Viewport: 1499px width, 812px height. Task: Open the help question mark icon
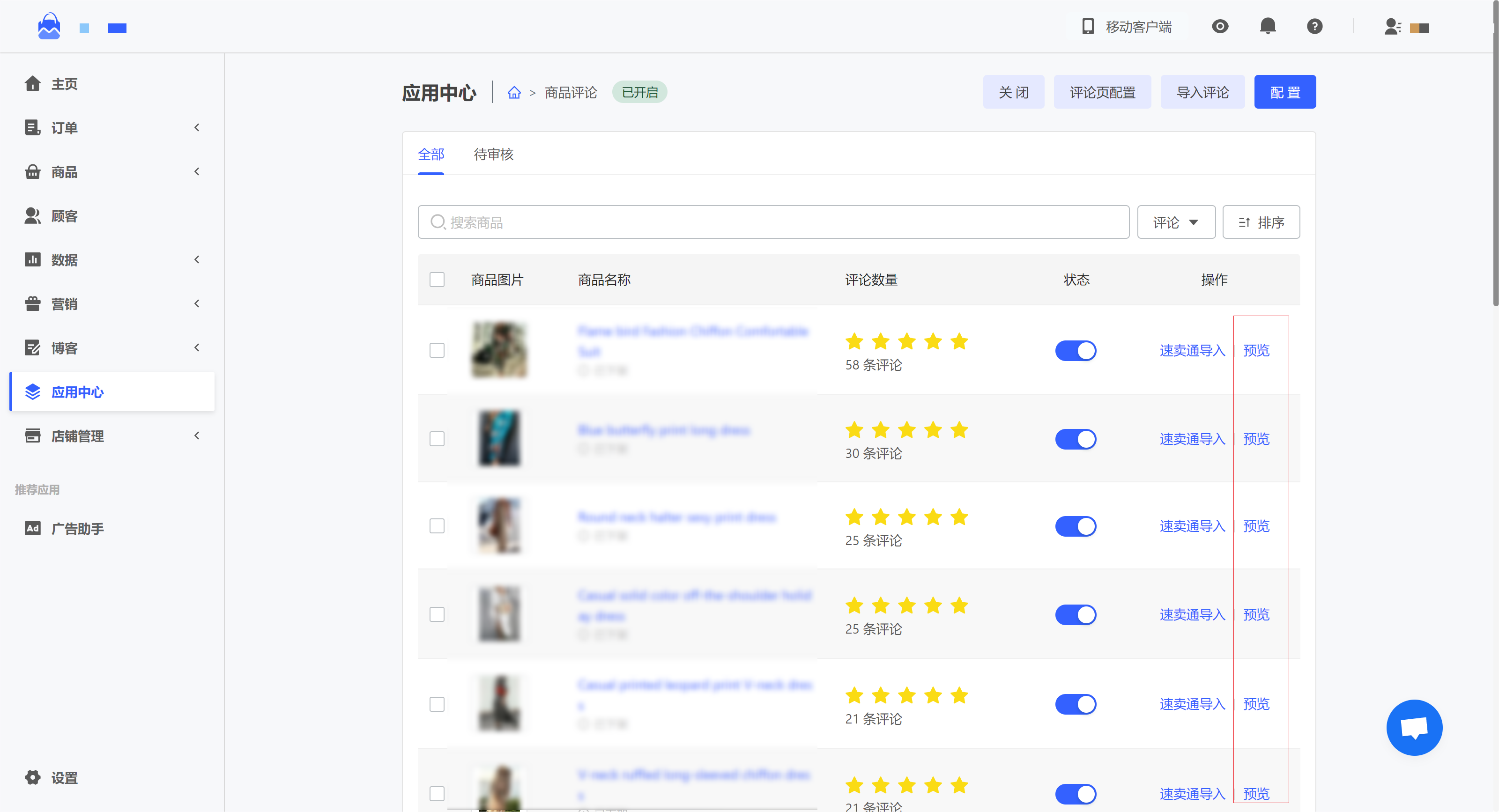[x=1314, y=26]
